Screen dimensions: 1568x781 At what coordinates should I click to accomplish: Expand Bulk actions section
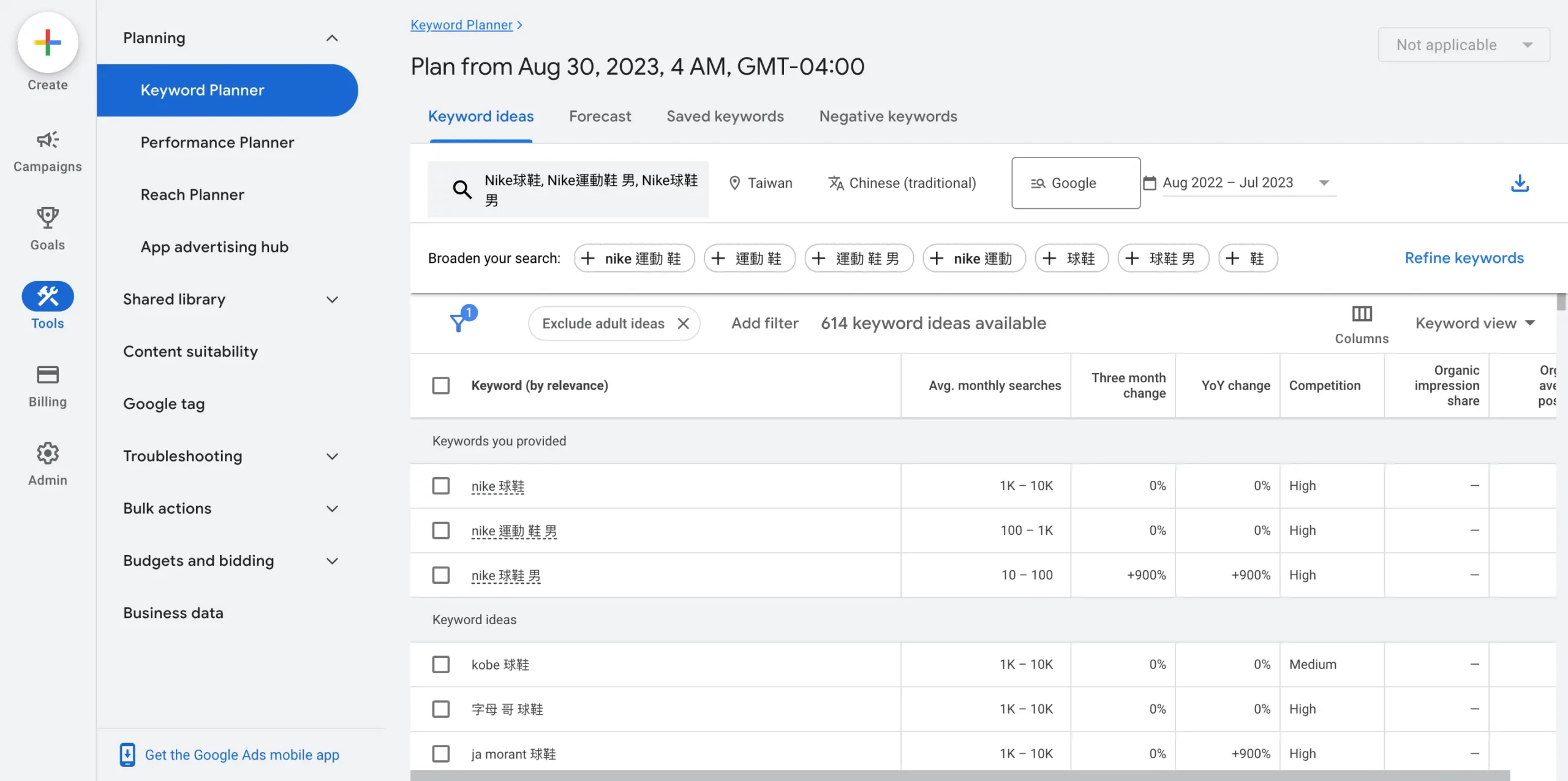[332, 508]
